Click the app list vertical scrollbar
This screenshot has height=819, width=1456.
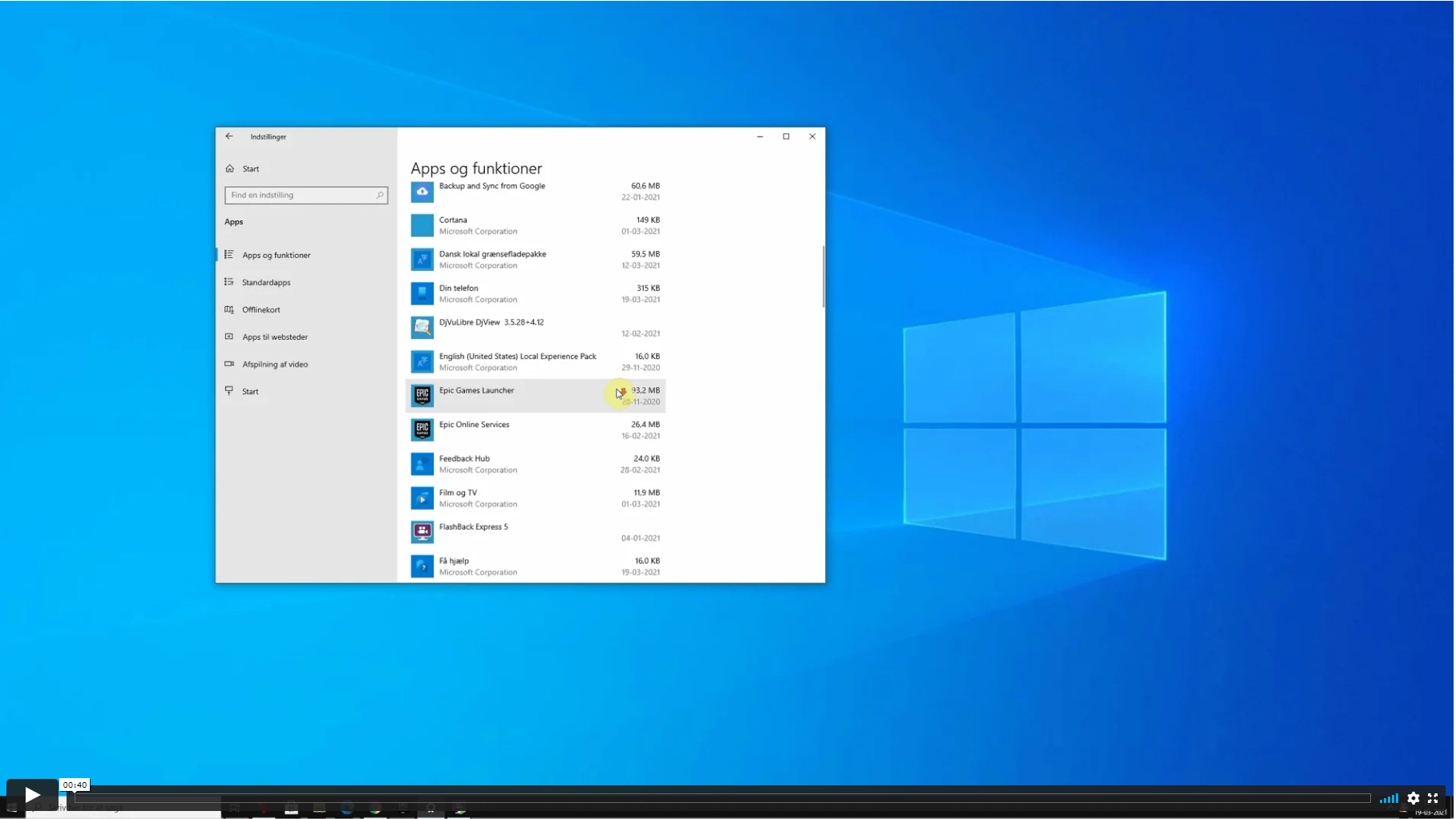823,276
